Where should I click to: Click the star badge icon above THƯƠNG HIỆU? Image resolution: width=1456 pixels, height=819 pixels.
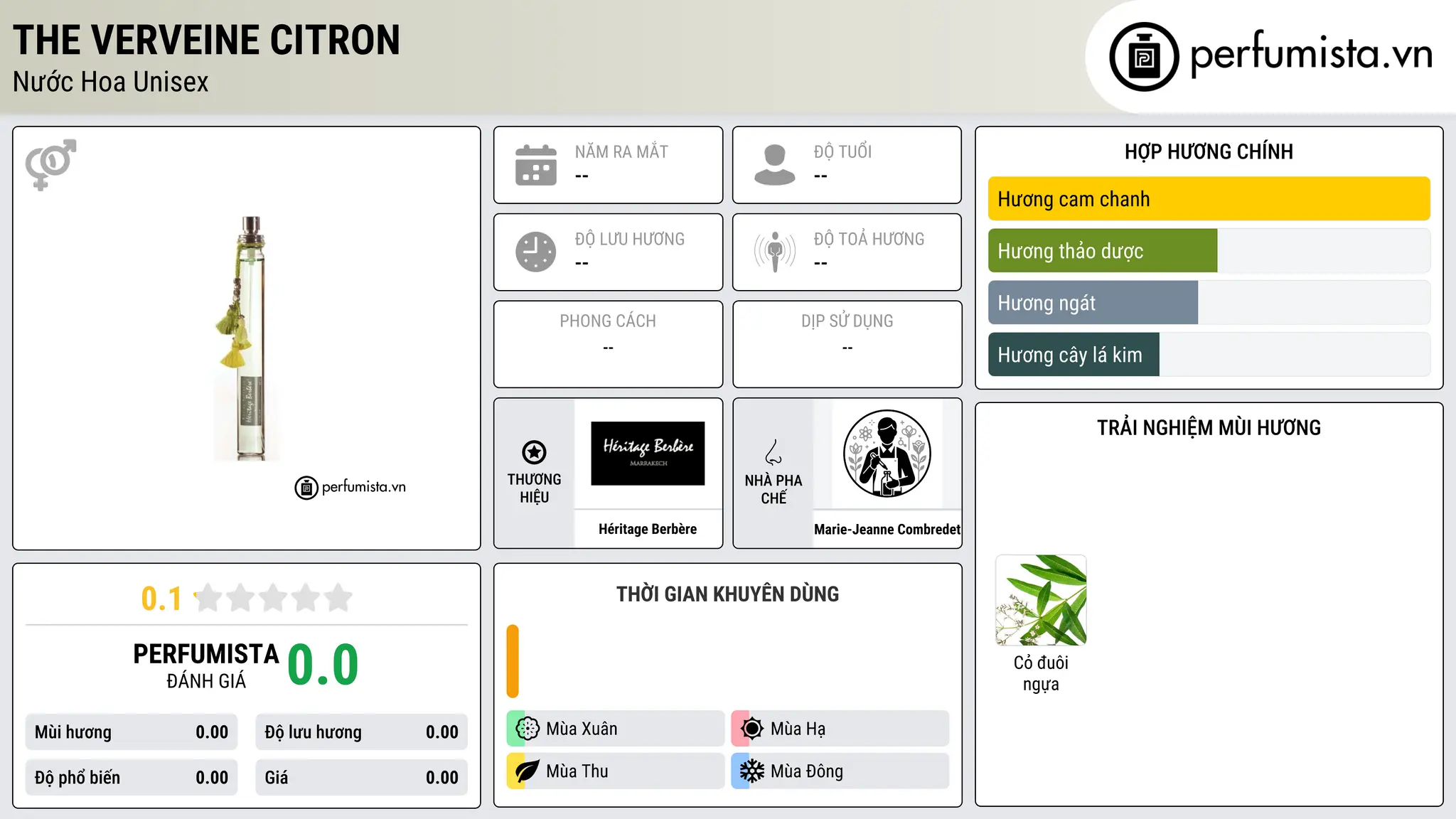(x=534, y=452)
